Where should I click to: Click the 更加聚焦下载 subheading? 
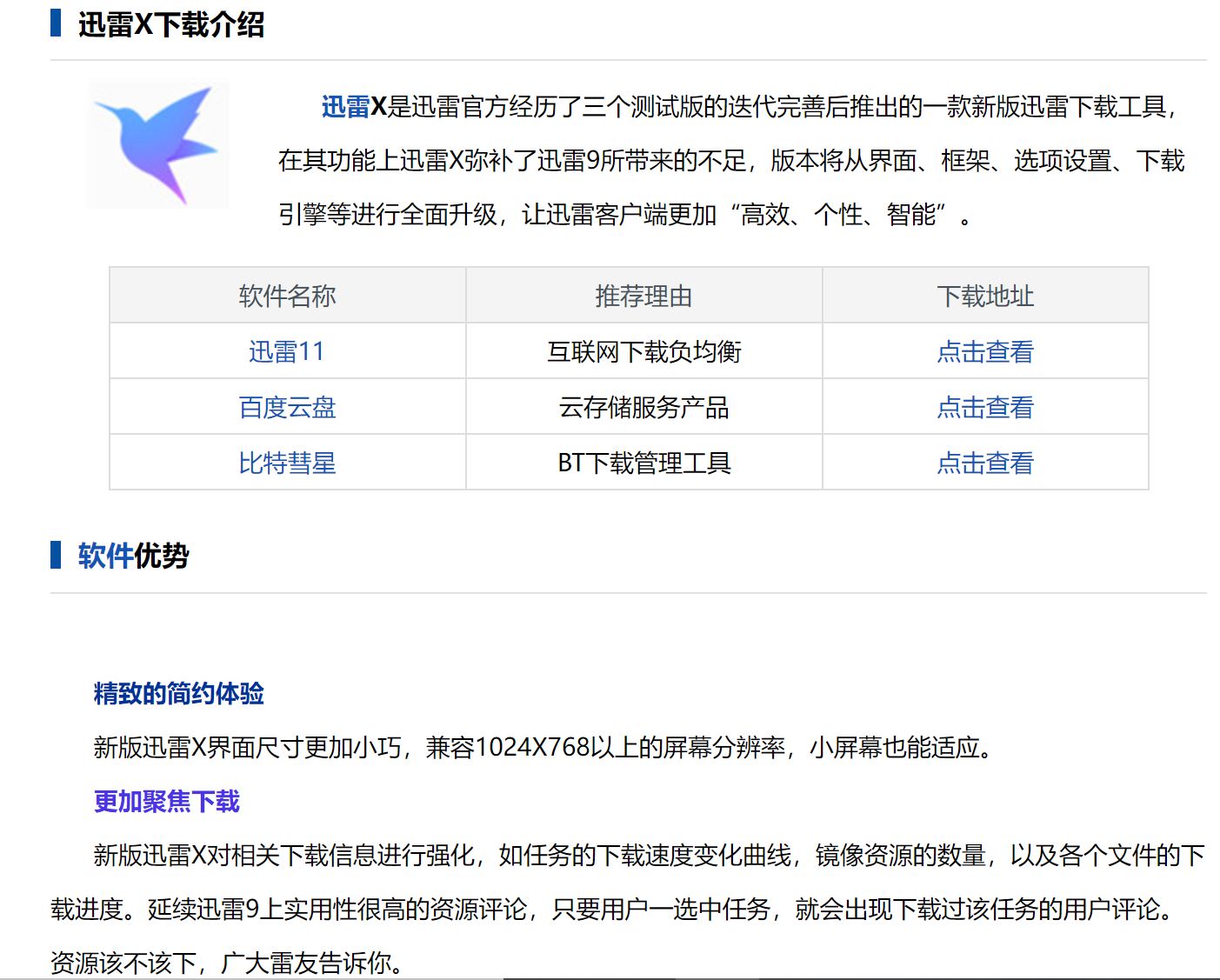coord(166,801)
